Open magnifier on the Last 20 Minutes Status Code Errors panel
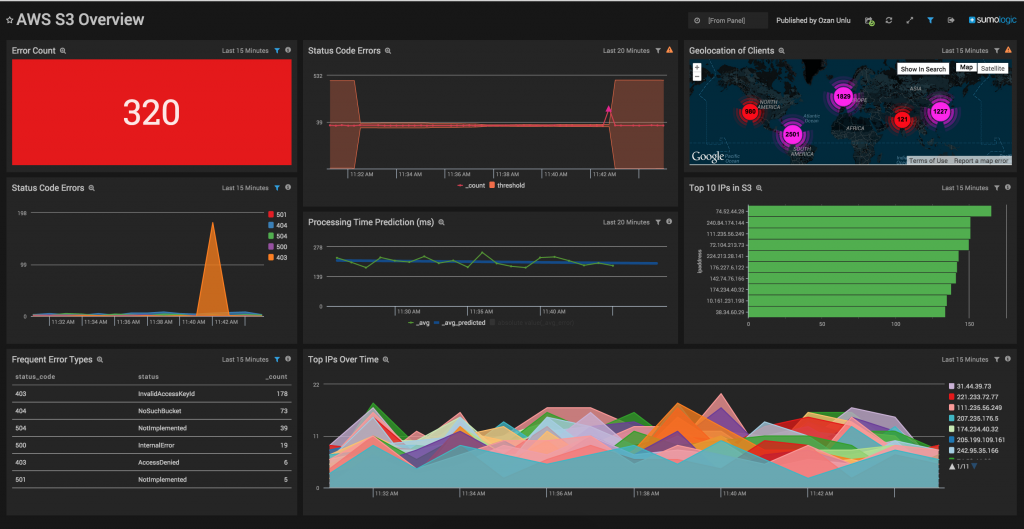The width and height of the screenshot is (1024, 529). pos(388,51)
